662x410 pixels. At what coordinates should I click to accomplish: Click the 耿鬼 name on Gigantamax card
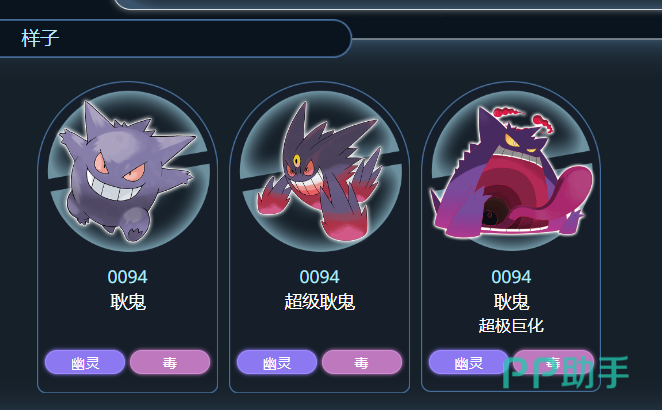click(511, 302)
